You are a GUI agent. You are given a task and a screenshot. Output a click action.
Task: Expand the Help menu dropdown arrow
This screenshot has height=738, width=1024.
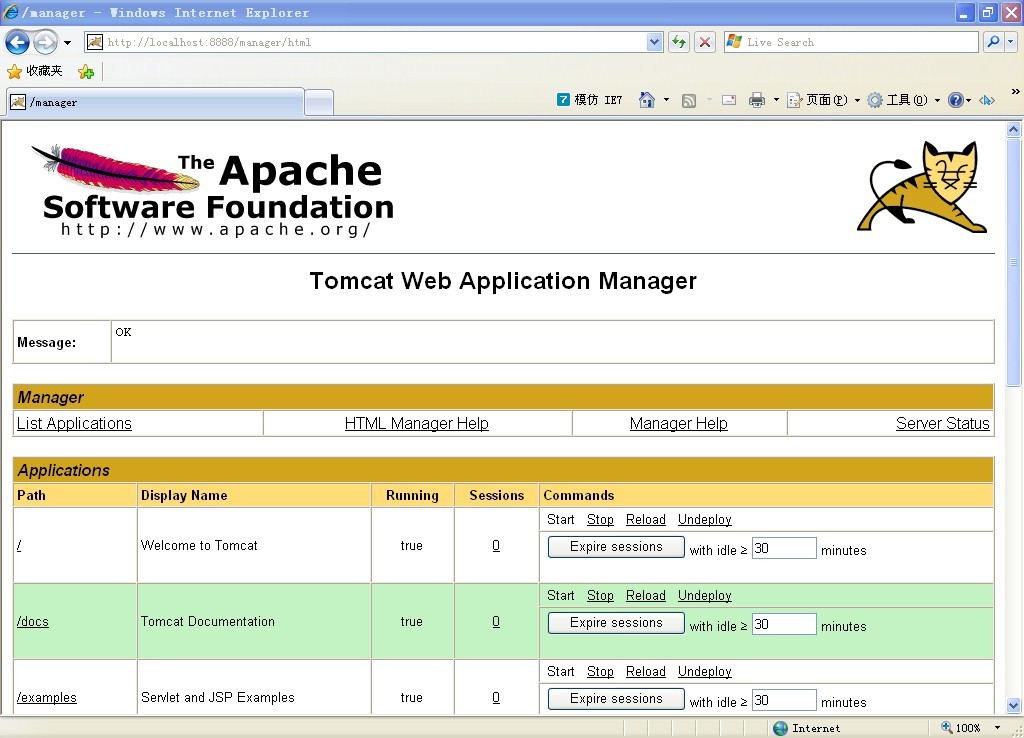pos(968,100)
